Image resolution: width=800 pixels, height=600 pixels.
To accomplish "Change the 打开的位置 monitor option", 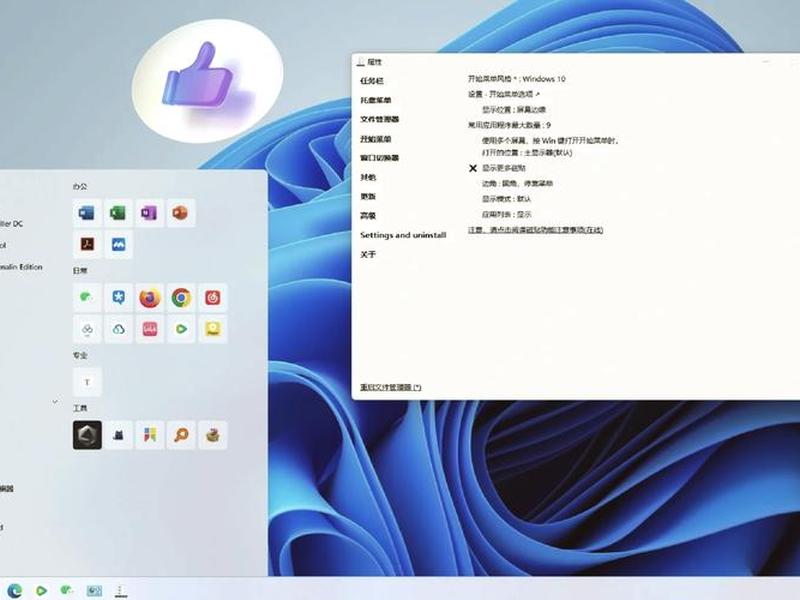I will (x=527, y=153).
